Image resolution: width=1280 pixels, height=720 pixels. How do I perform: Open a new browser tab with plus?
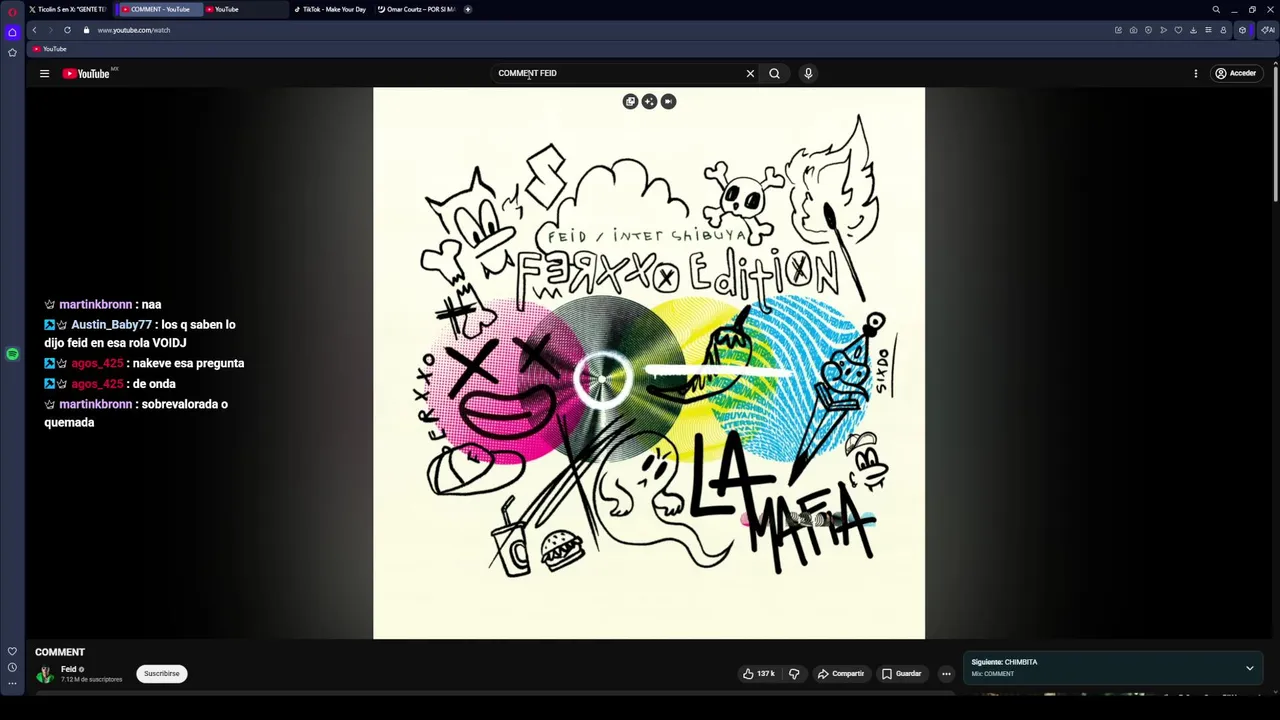coord(467,9)
